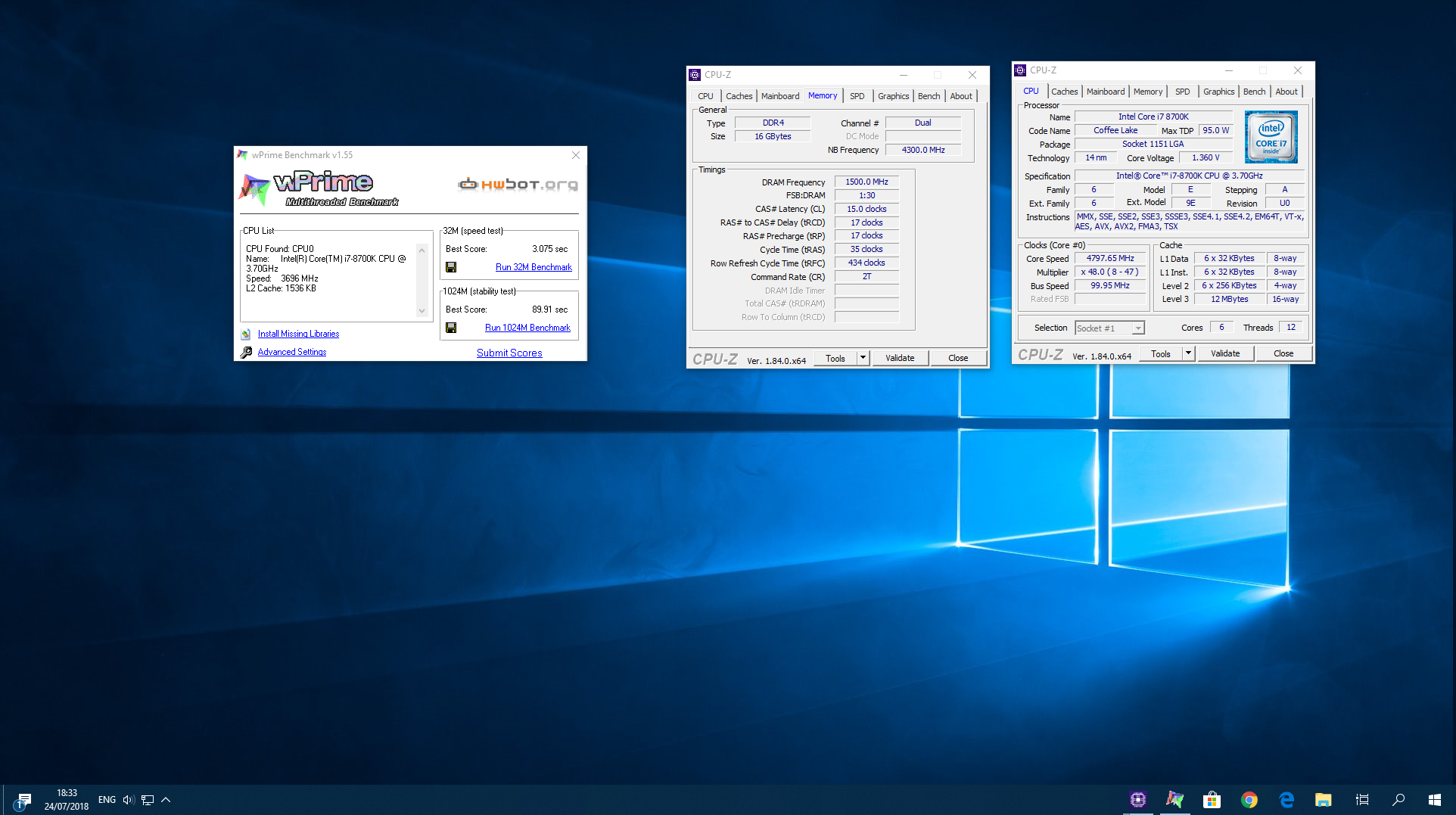
Task: Click the CPU-Z title icon in the Memory window
Action: [695, 75]
